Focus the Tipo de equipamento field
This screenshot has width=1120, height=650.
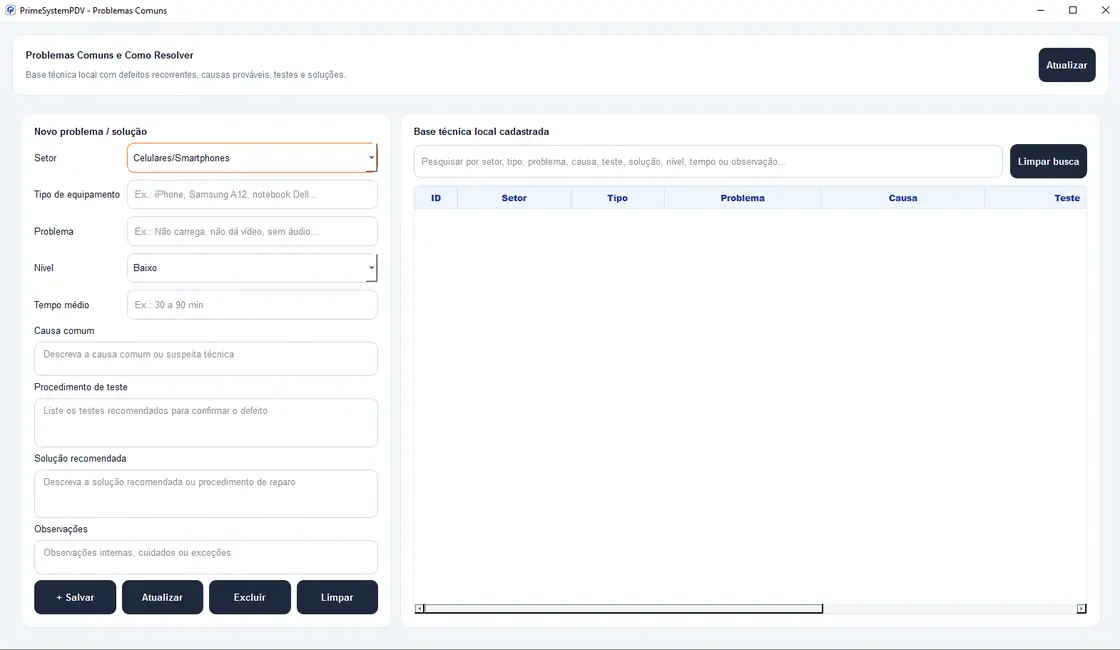tap(252, 194)
